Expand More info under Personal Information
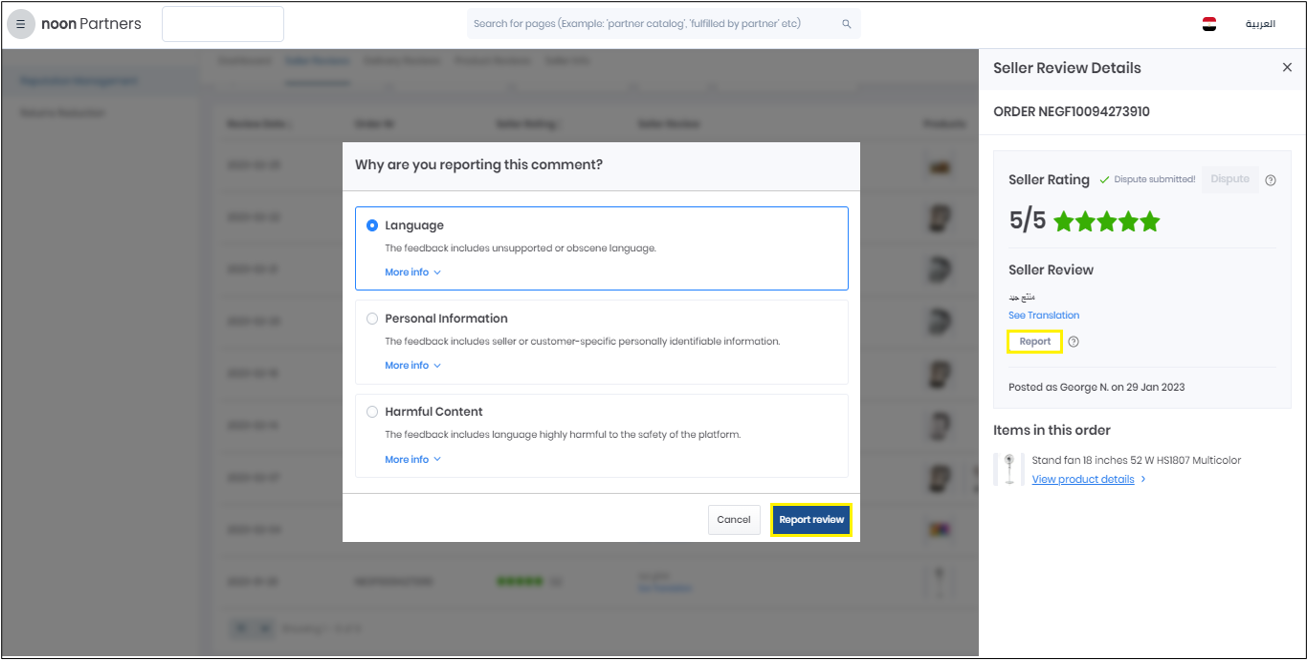The height and width of the screenshot is (661, 1309). click(412, 366)
